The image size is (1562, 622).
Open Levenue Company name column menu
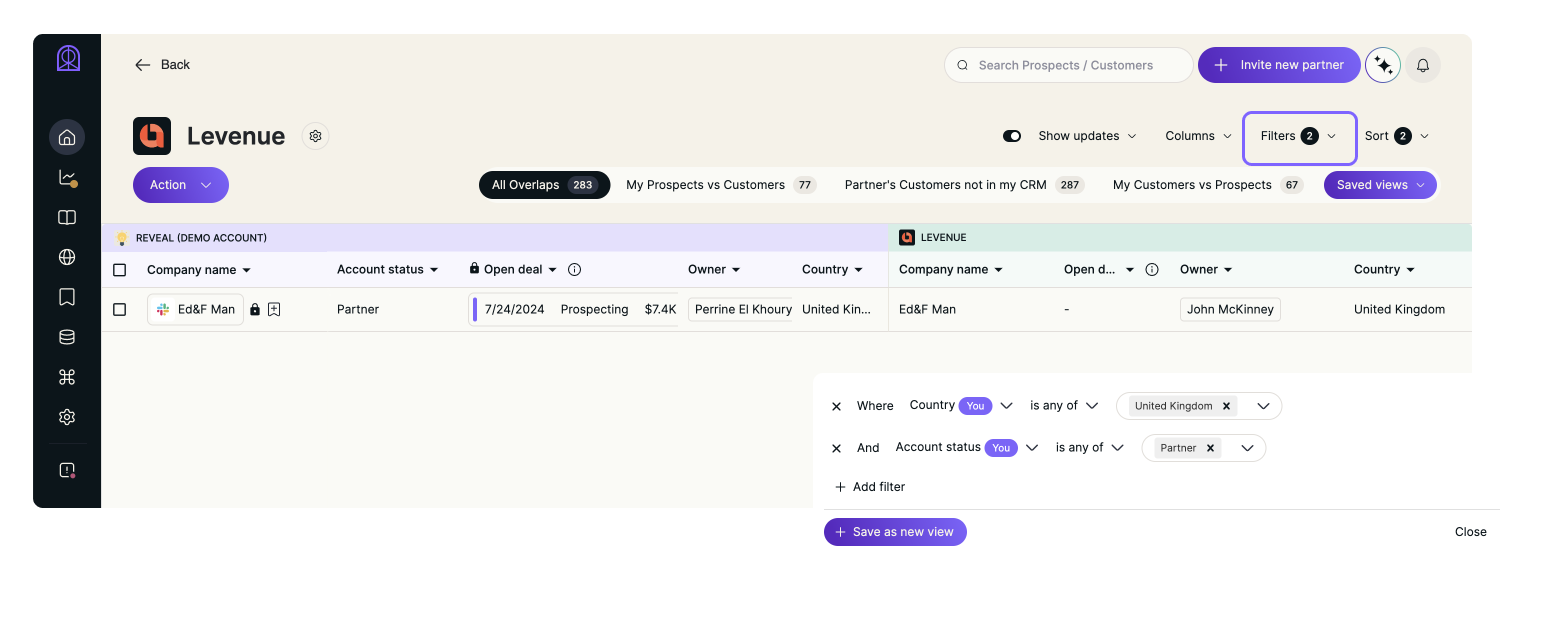[x=951, y=270]
